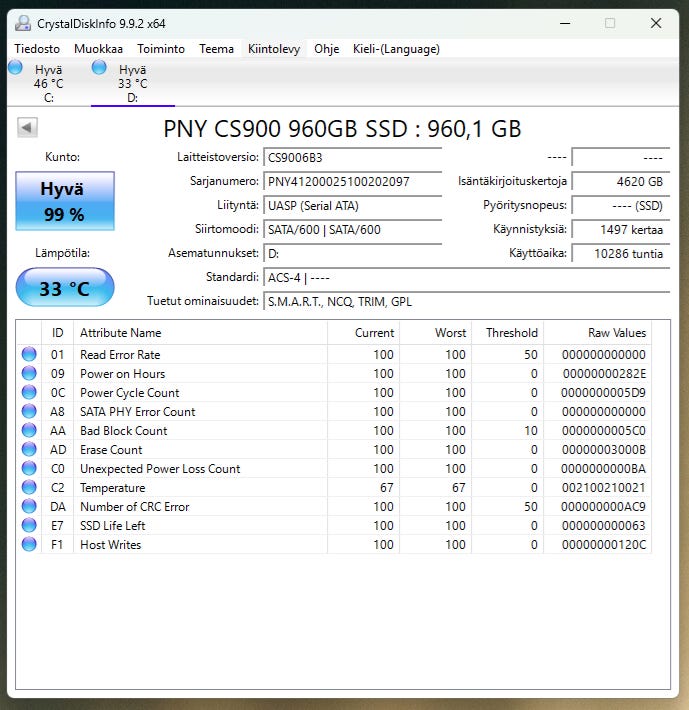The width and height of the screenshot is (689, 710).
Task: Click the supported features field S.M.A.R.T., NCQ, TRIM, GPL
Action: point(466,302)
